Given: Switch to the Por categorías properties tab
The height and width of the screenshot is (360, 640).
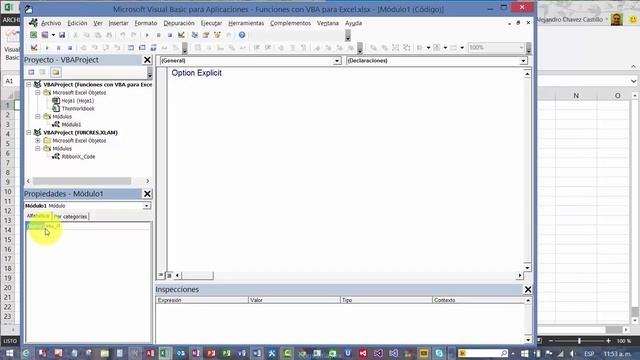Looking at the screenshot, I should point(71,216).
